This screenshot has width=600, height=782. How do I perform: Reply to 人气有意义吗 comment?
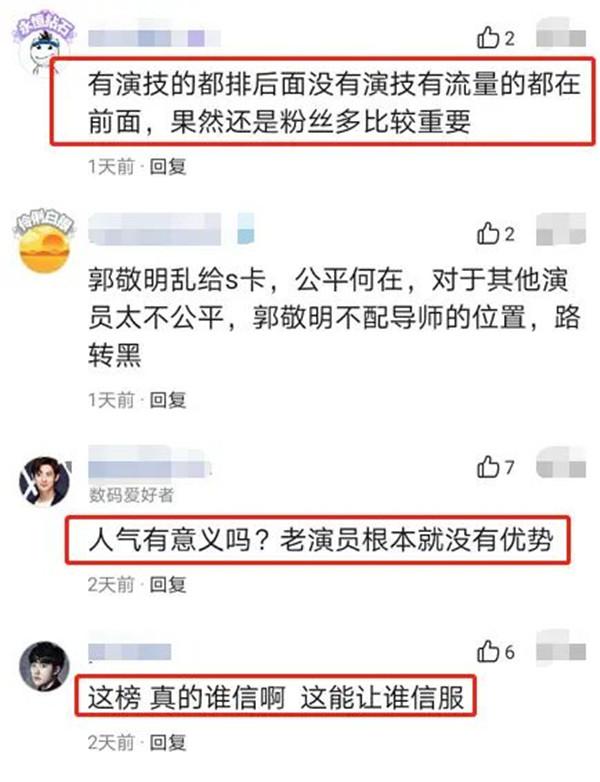click(x=168, y=584)
